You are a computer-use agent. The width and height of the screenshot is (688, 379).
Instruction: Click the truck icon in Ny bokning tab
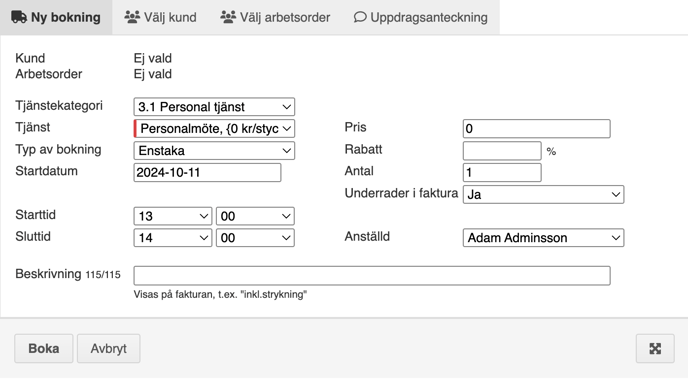pos(19,17)
